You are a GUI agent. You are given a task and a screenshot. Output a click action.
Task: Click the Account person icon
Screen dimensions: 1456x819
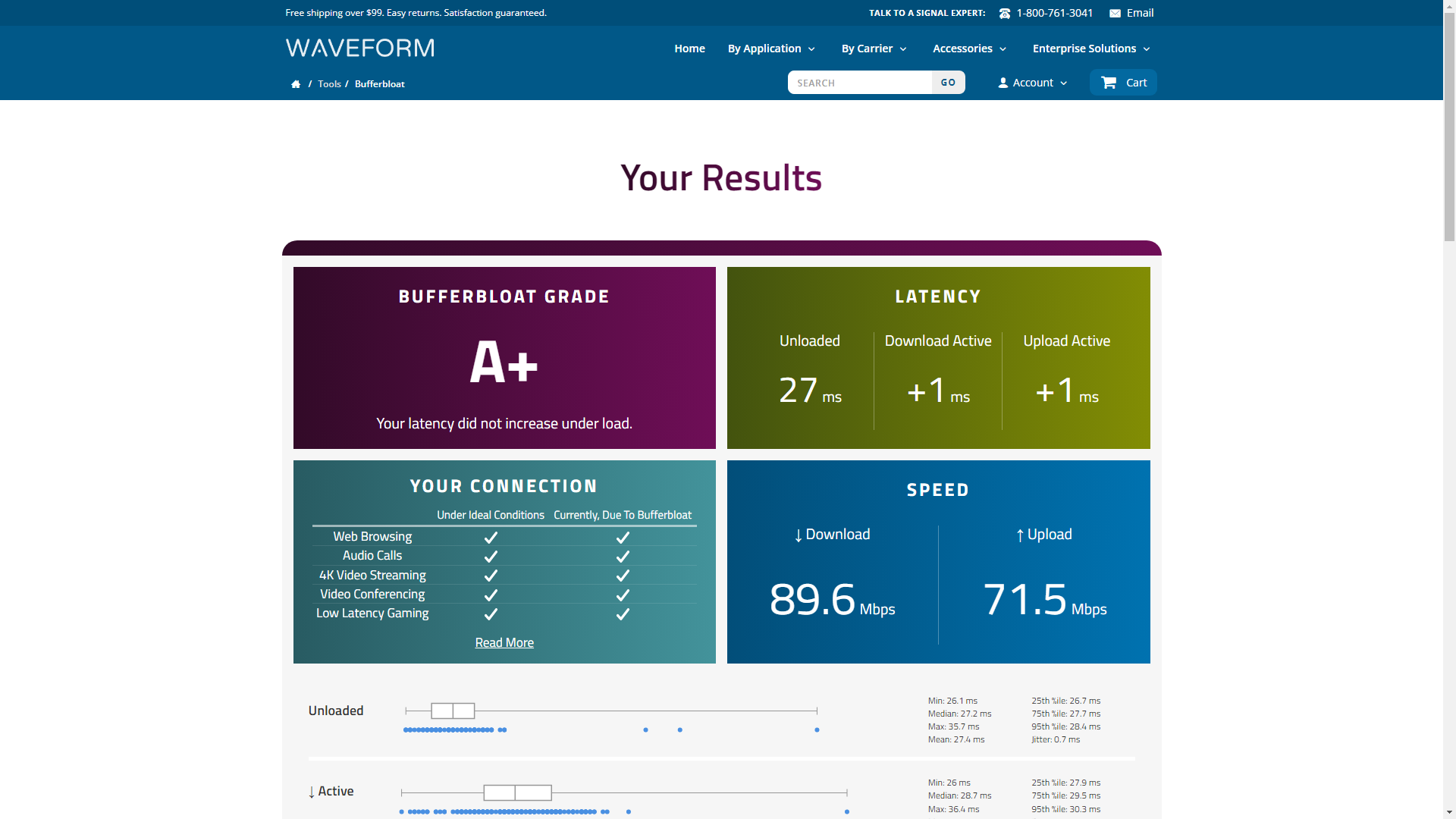click(x=1003, y=83)
